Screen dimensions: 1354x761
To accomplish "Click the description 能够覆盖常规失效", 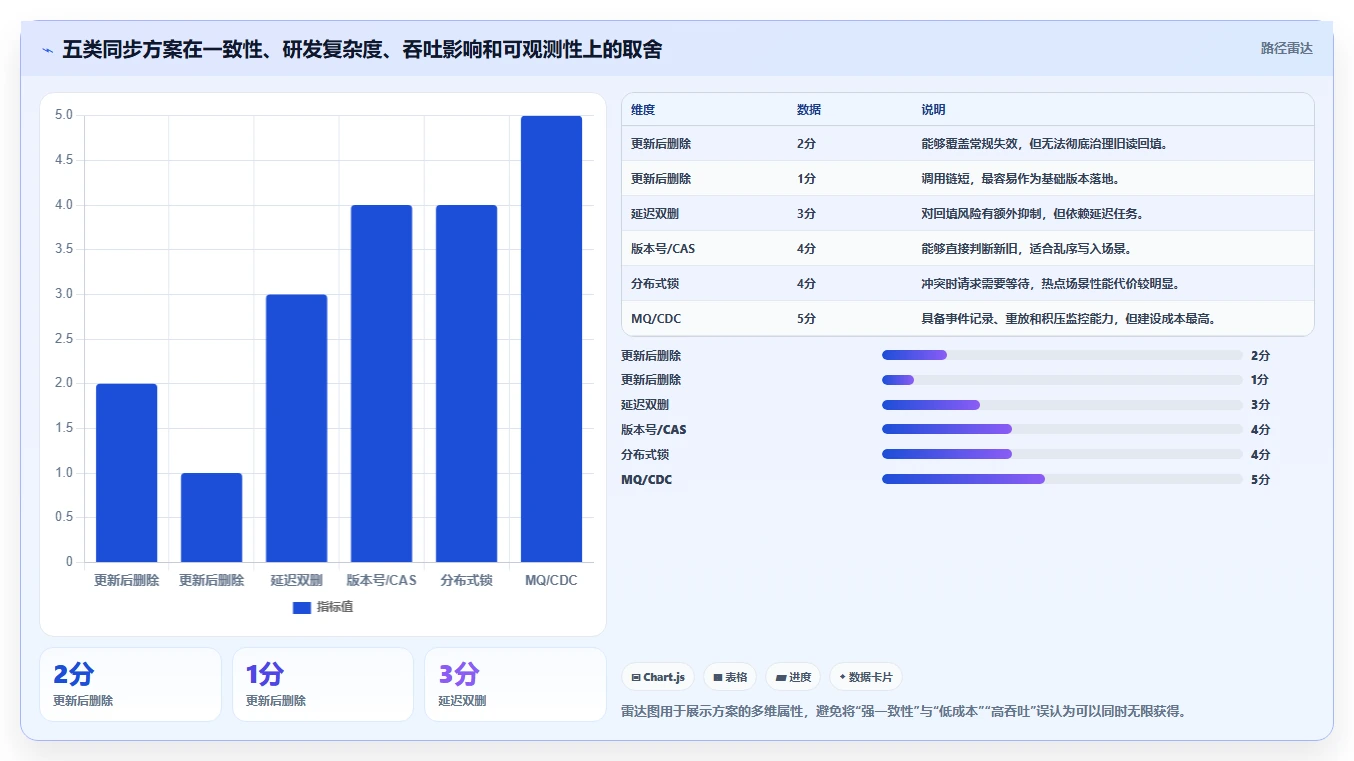I will (x=1045, y=144).
